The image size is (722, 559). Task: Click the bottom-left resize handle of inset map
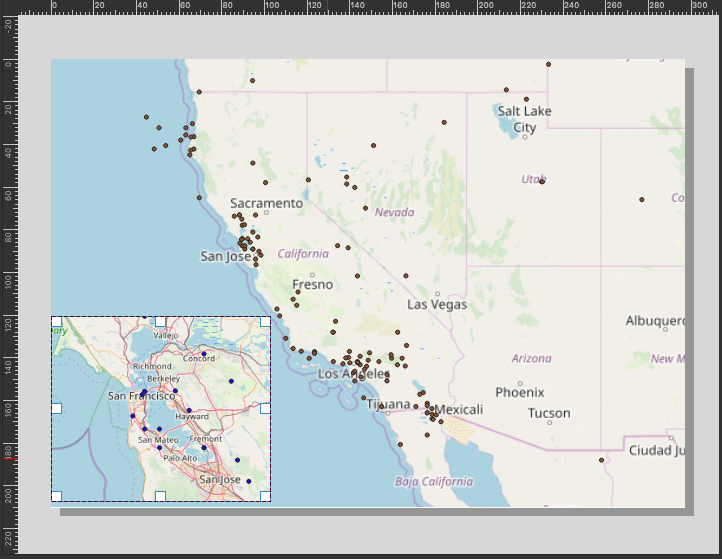tap(56, 496)
